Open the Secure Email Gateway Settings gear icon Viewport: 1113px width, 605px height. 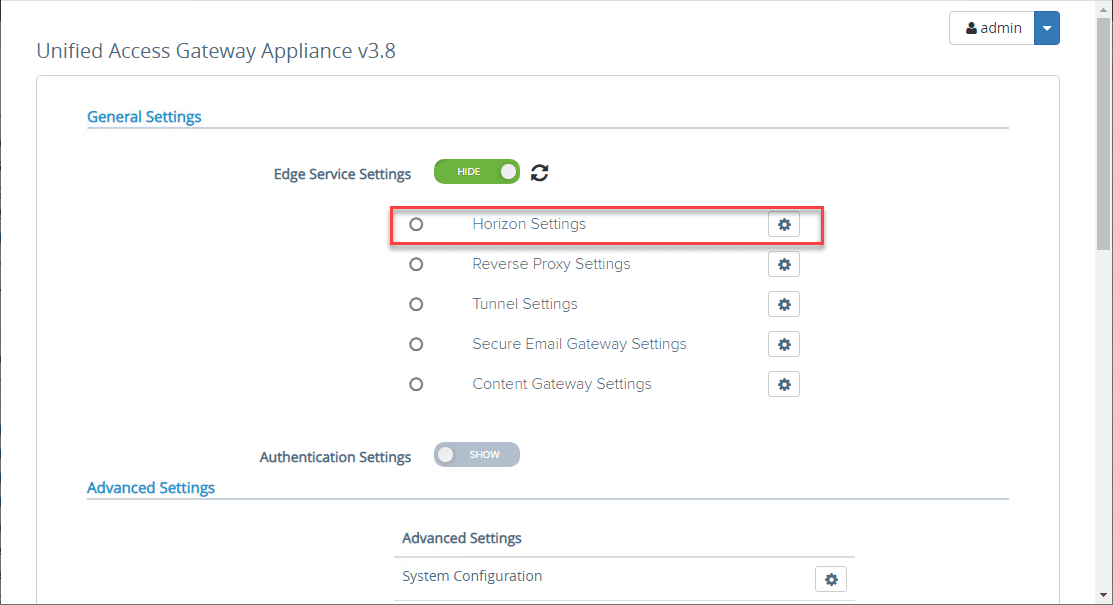784,344
